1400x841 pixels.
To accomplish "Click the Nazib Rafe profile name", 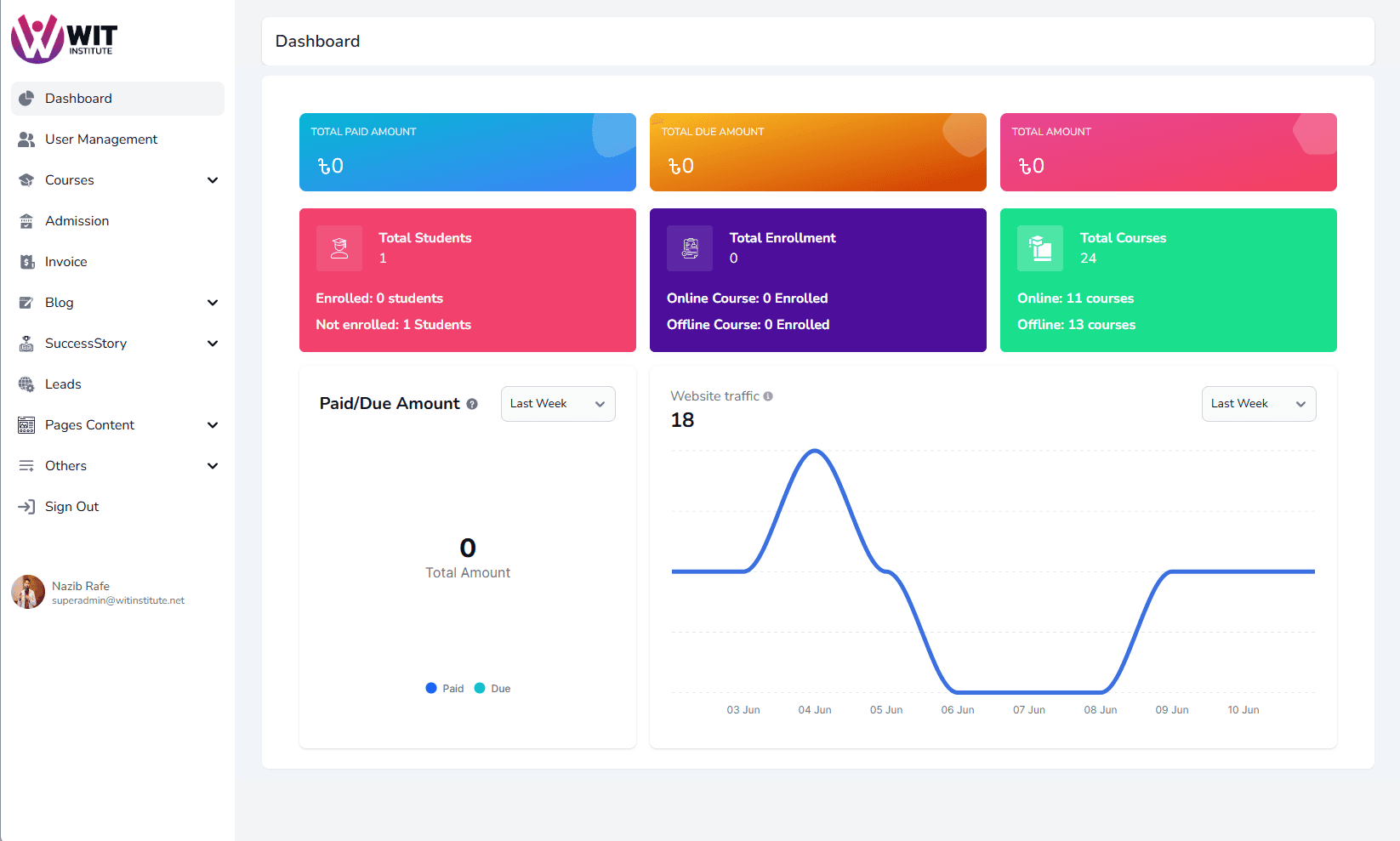I will point(81,586).
